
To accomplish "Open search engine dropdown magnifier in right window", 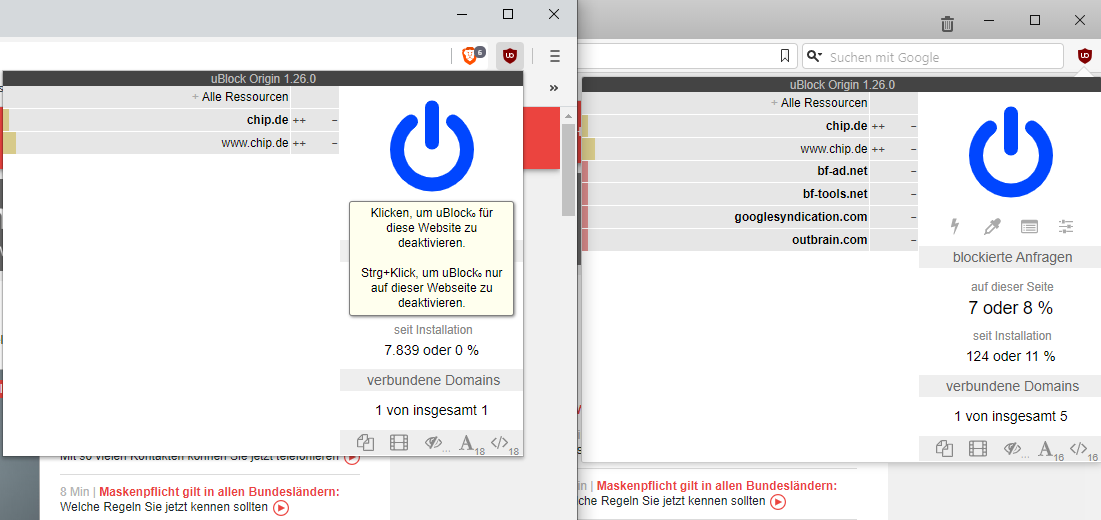I will pos(815,56).
